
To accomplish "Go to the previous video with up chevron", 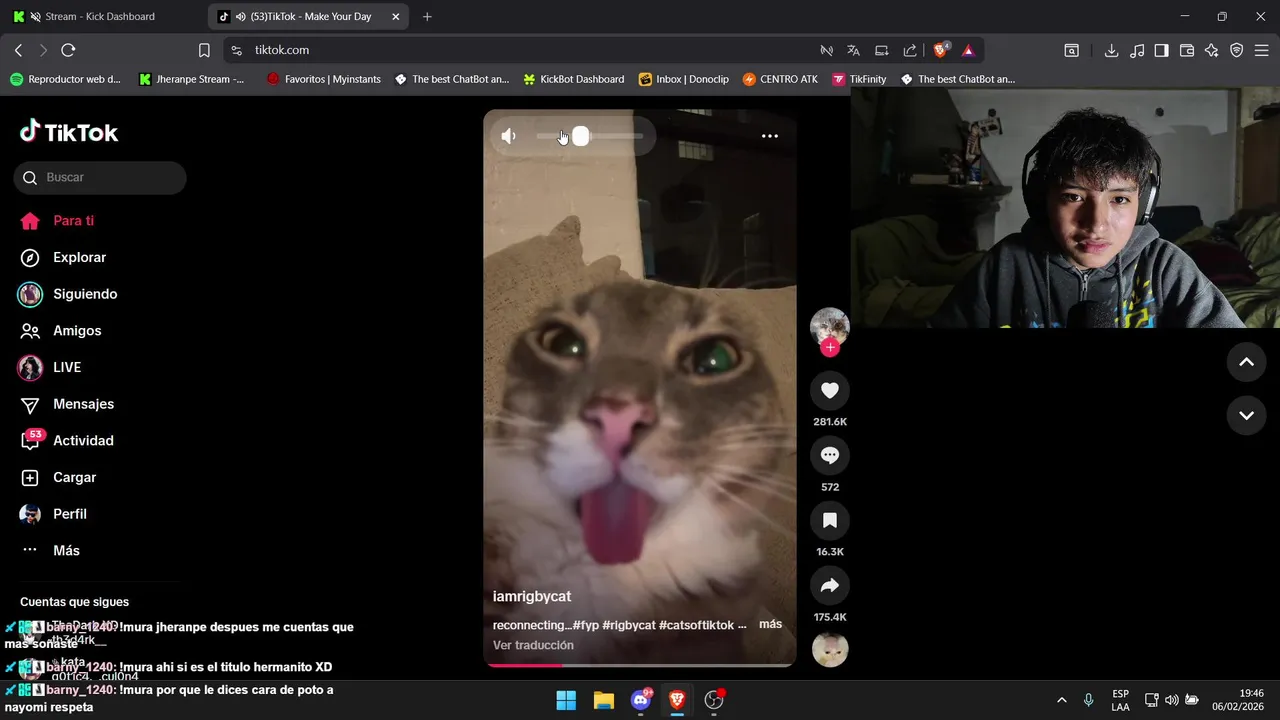I will 1246,362.
